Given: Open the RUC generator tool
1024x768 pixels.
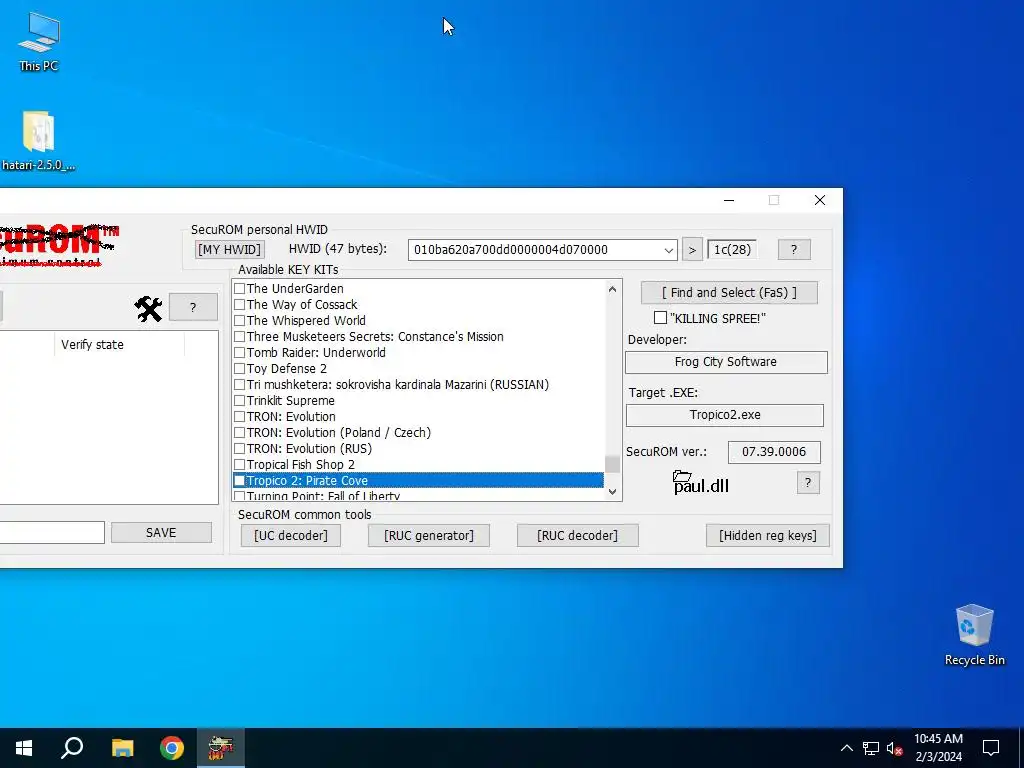Looking at the screenshot, I should click(428, 536).
